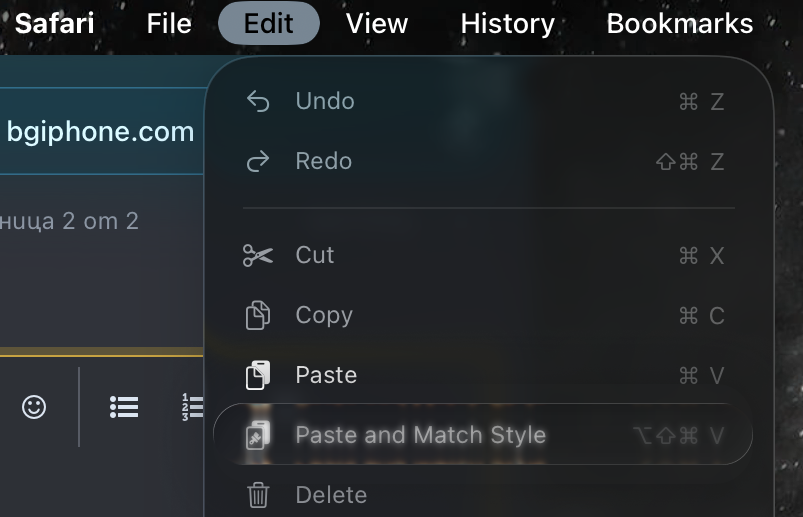Choose Paste and Match Style entry
The image size is (803, 517).
(x=482, y=435)
